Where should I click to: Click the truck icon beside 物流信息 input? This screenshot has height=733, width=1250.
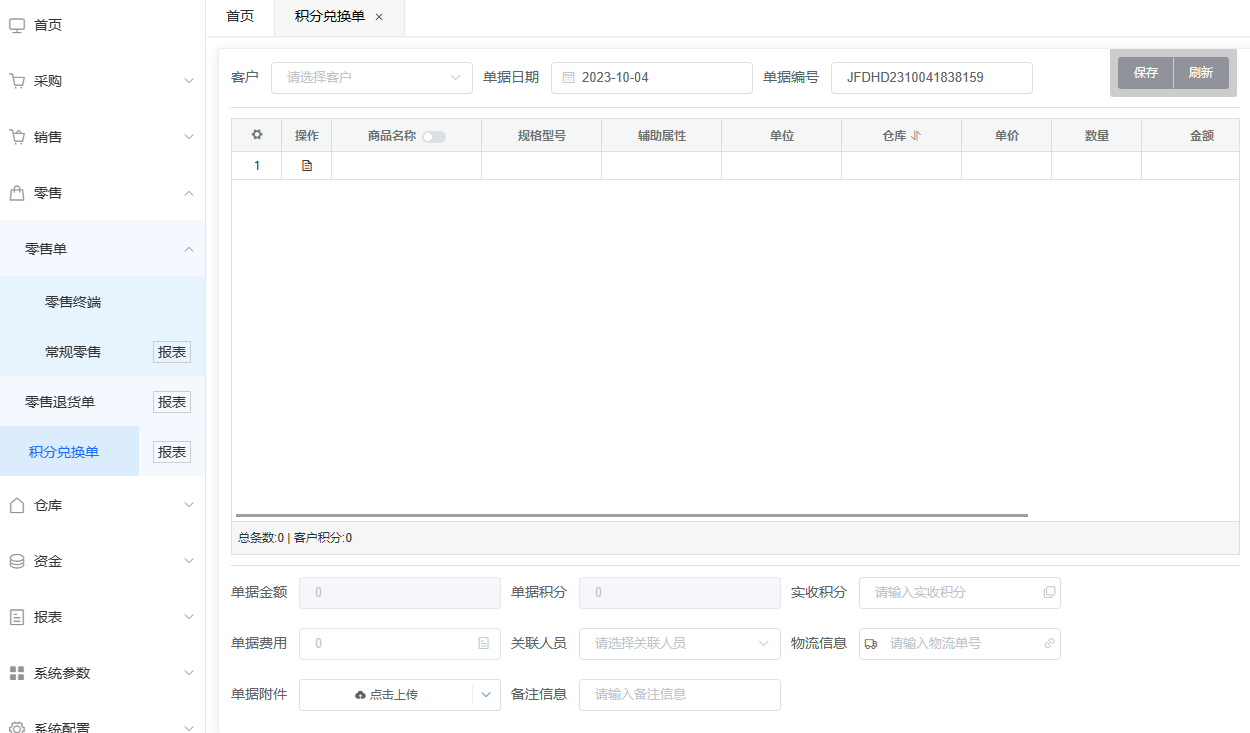(x=871, y=644)
